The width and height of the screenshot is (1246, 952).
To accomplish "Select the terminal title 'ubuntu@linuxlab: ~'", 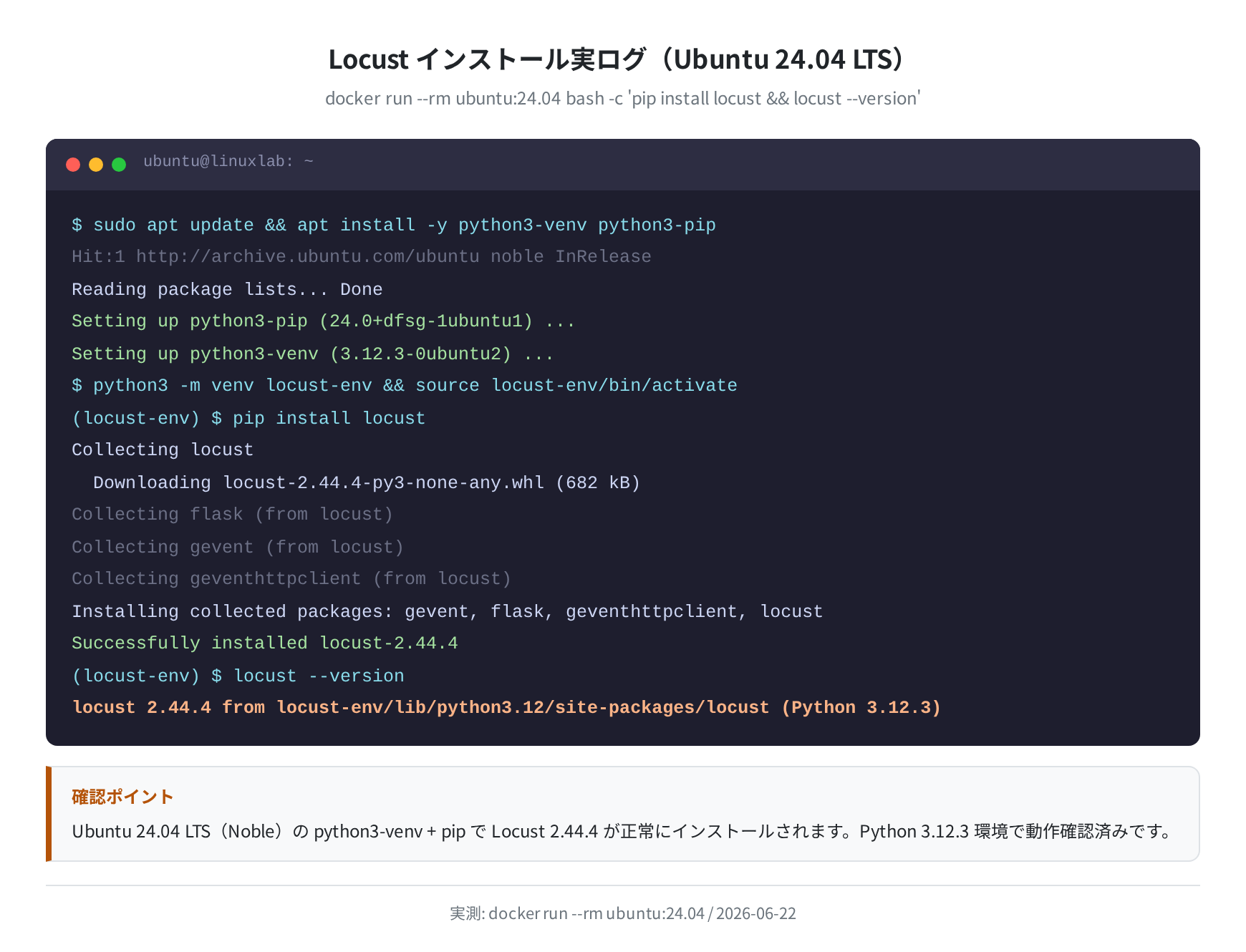I will pyautogui.click(x=228, y=162).
